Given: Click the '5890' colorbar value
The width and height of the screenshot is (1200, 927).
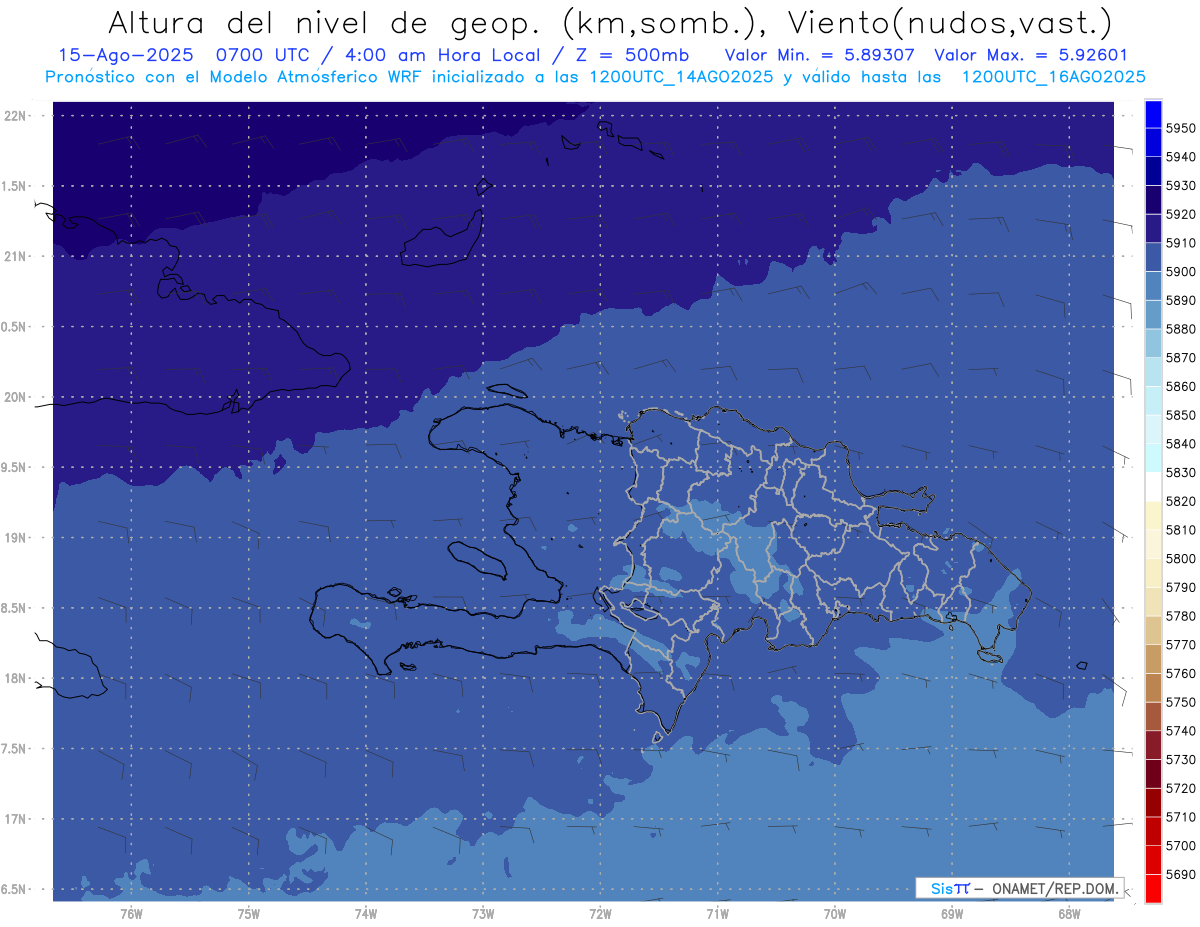Looking at the screenshot, I should coord(1181,300).
